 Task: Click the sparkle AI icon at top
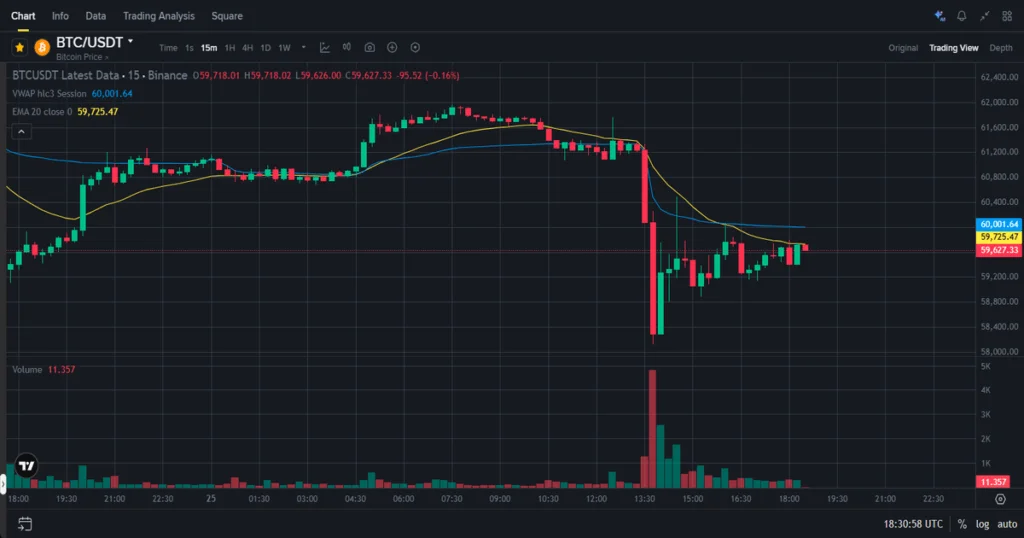(x=939, y=16)
